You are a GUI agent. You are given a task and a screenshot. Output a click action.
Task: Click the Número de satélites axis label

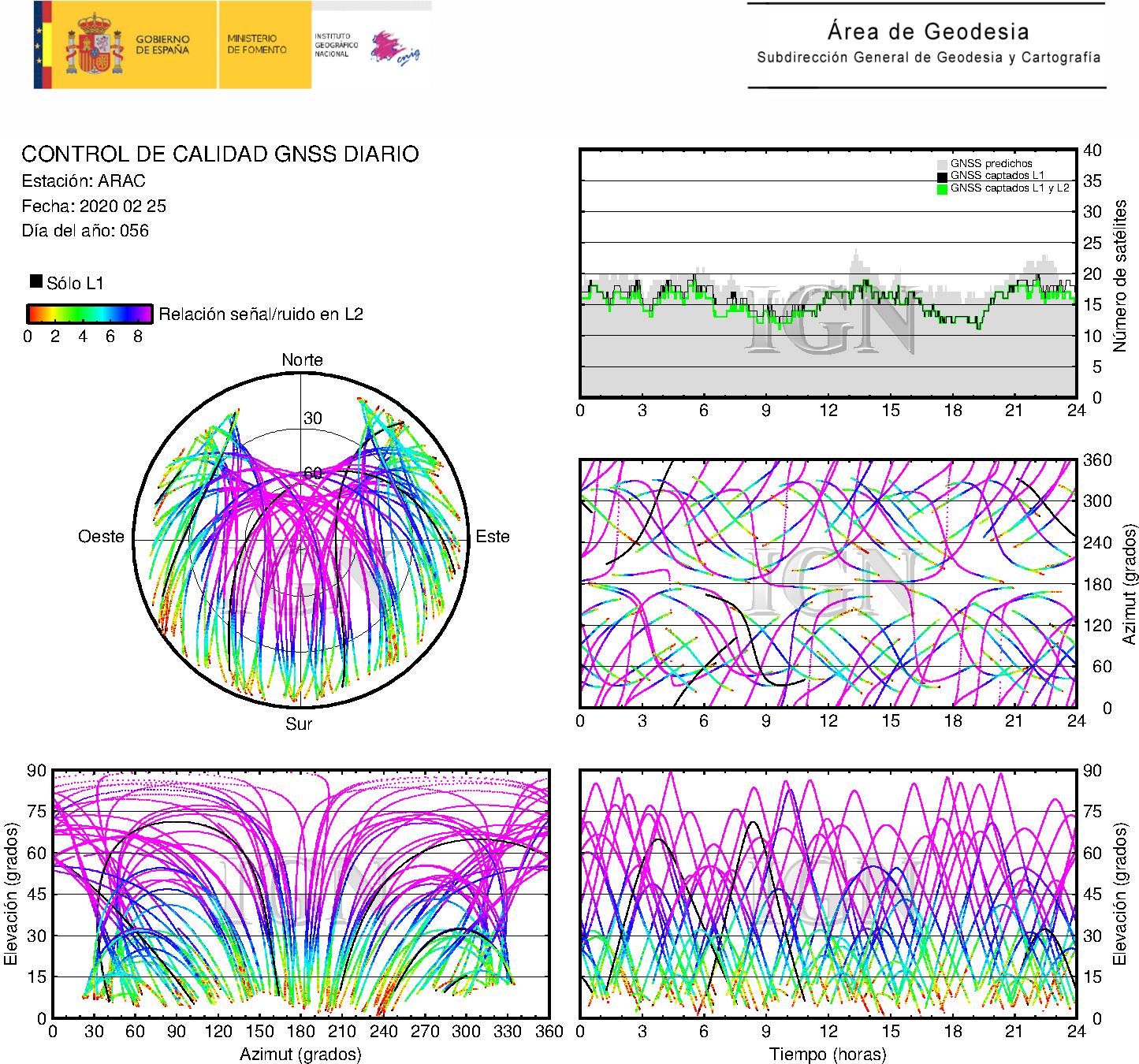coord(1119,275)
